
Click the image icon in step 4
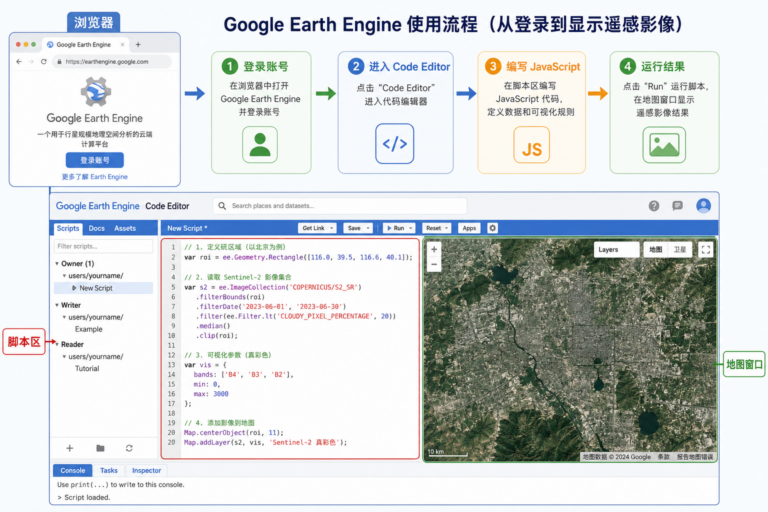coord(664,145)
